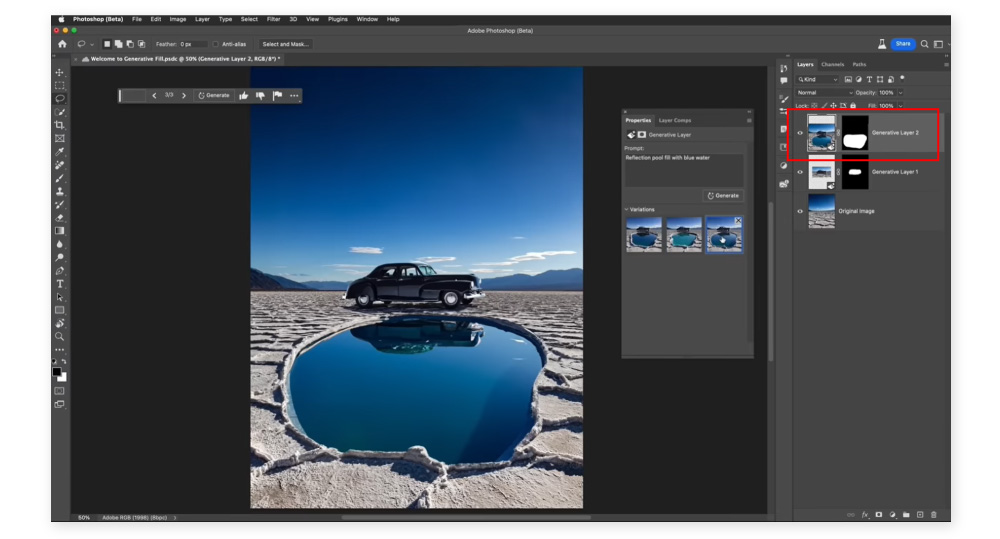The image size is (1000, 539).
Task: Filter layers by adjustment layers icon
Action: (858, 80)
